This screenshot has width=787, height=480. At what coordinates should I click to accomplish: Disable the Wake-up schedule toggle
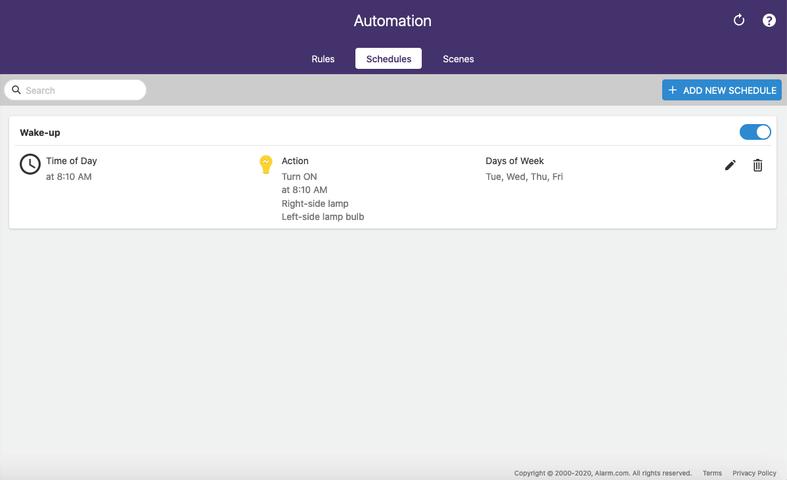pyautogui.click(x=755, y=132)
